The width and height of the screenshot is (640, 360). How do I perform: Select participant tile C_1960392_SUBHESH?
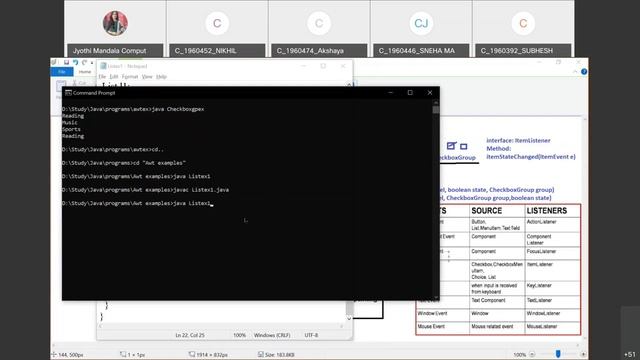[523, 29]
